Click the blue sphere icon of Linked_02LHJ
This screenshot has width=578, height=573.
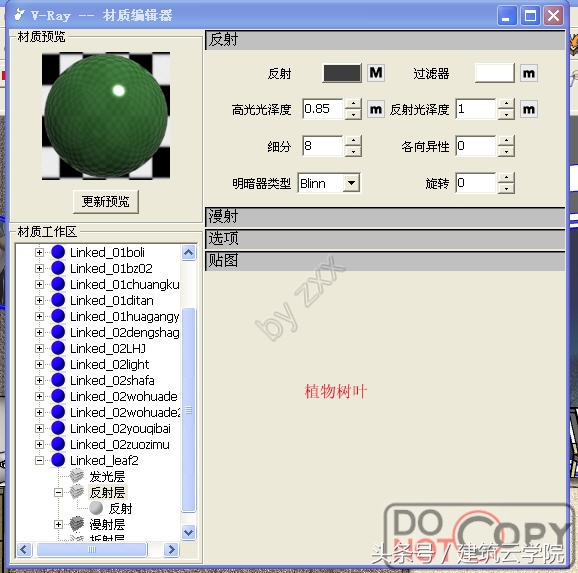pyautogui.click(x=58, y=348)
